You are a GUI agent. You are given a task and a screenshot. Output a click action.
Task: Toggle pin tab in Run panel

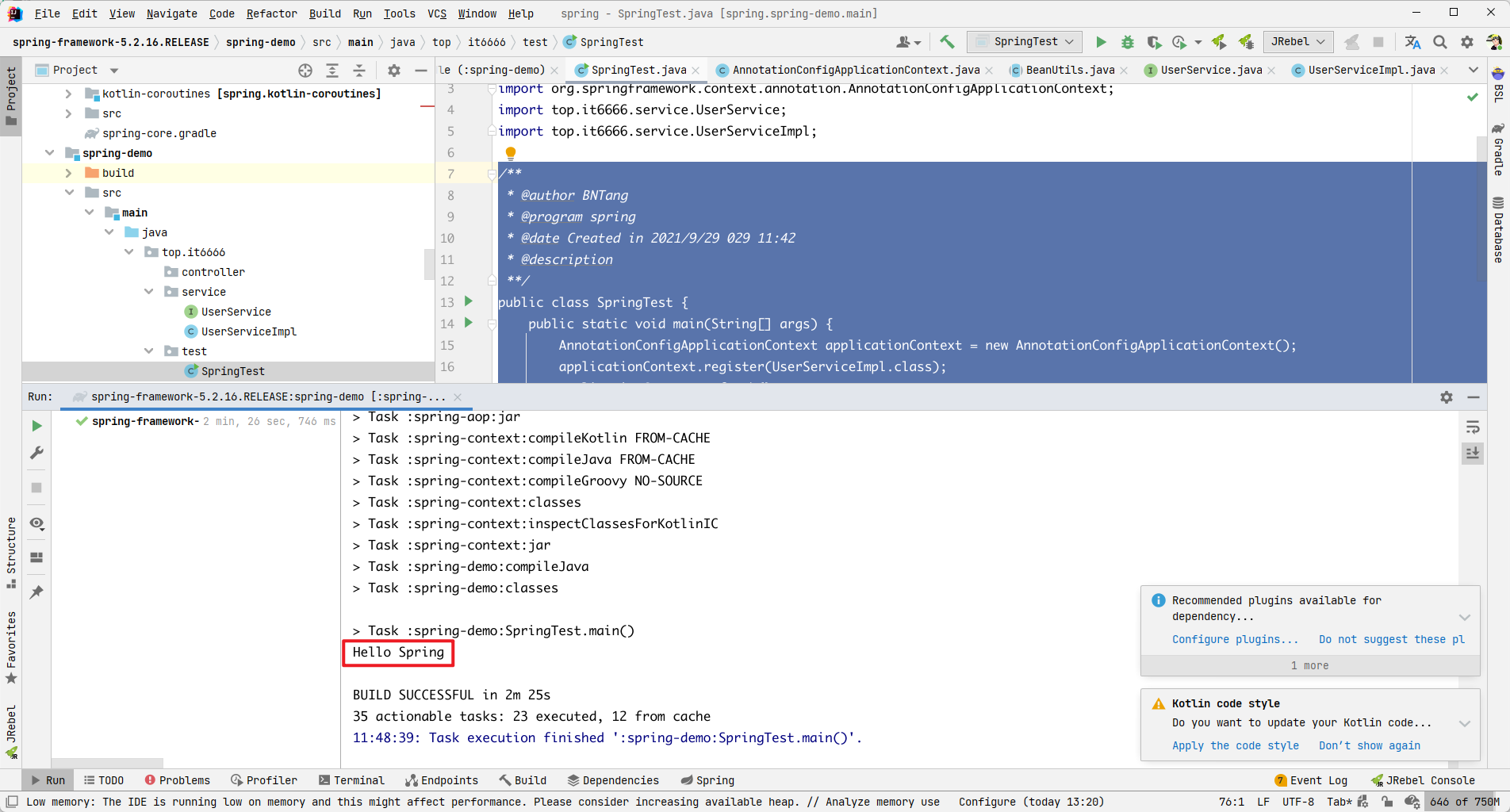tap(36, 592)
